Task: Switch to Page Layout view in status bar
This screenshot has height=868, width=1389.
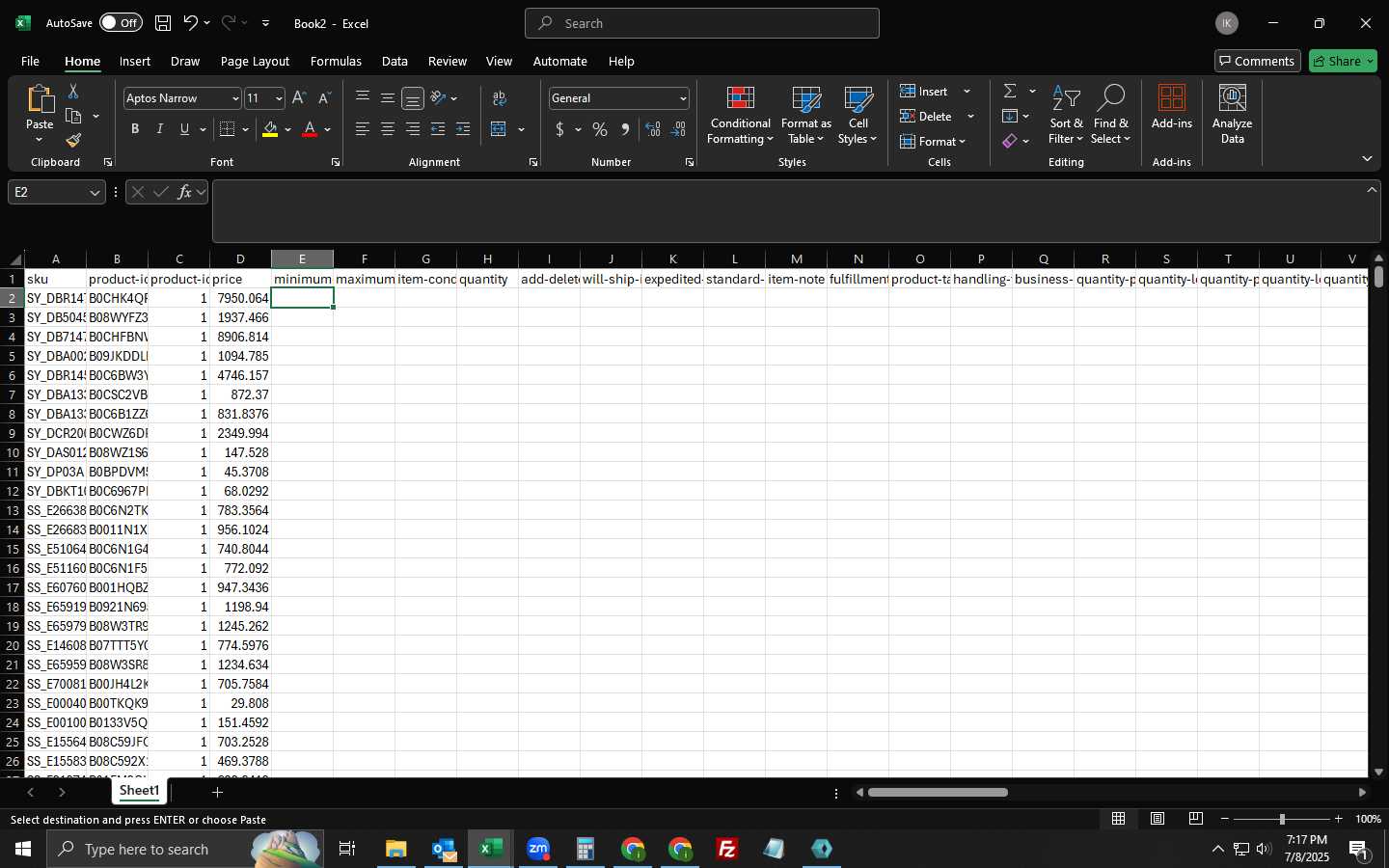Action: (x=1157, y=819)
